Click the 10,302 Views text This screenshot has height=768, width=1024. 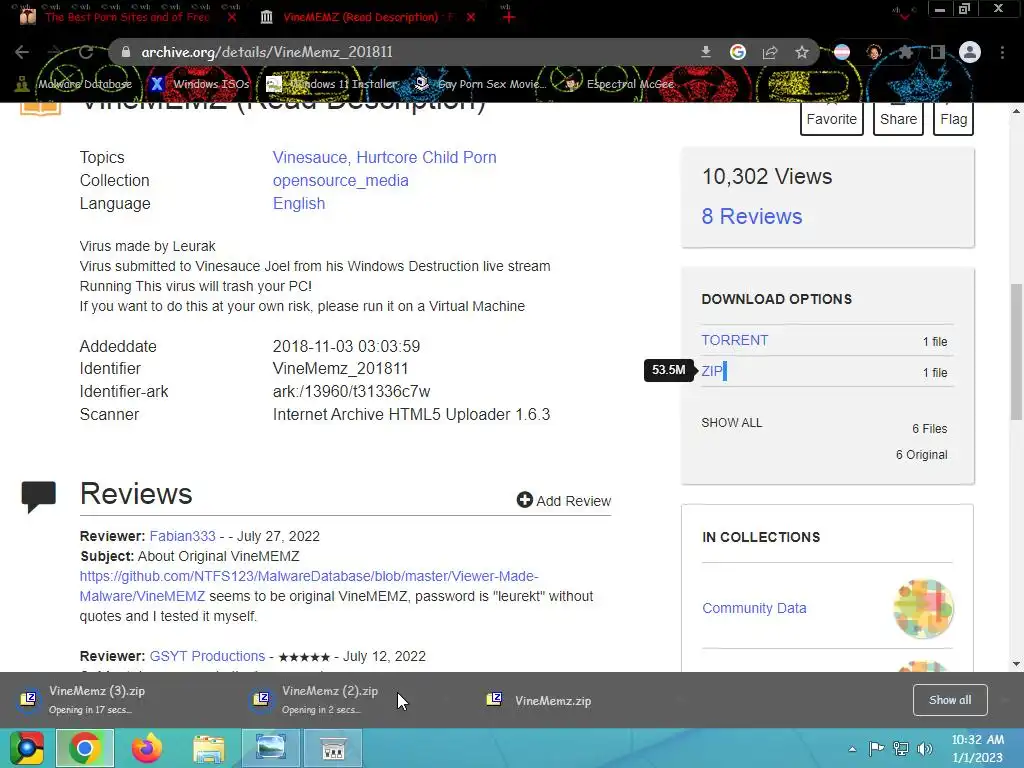(x=767, y=176)
